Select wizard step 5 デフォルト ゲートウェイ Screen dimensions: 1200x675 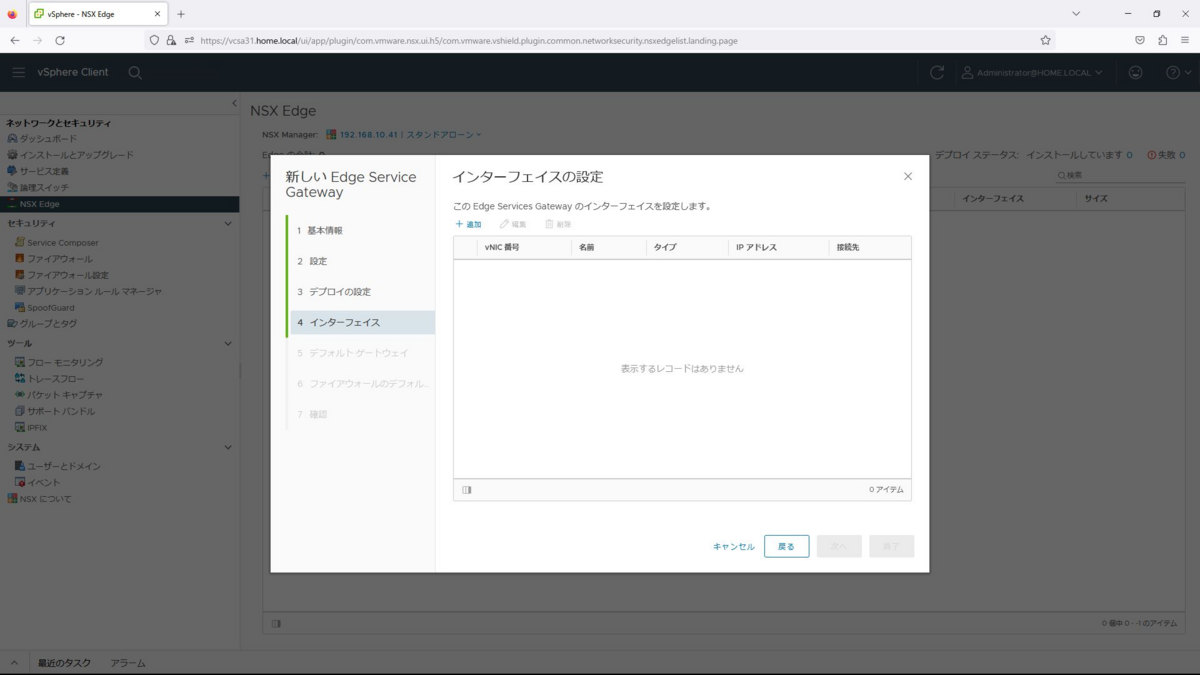[362, 353]
